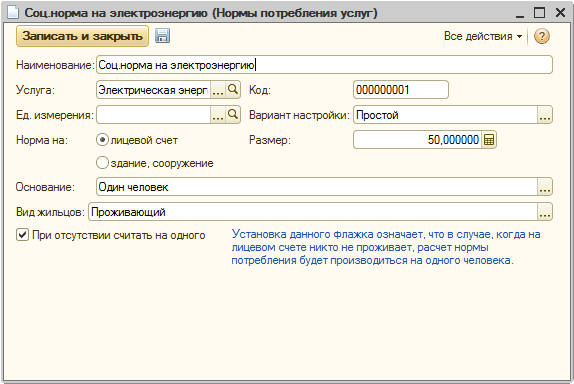Click the Код: label

(260, 90)
